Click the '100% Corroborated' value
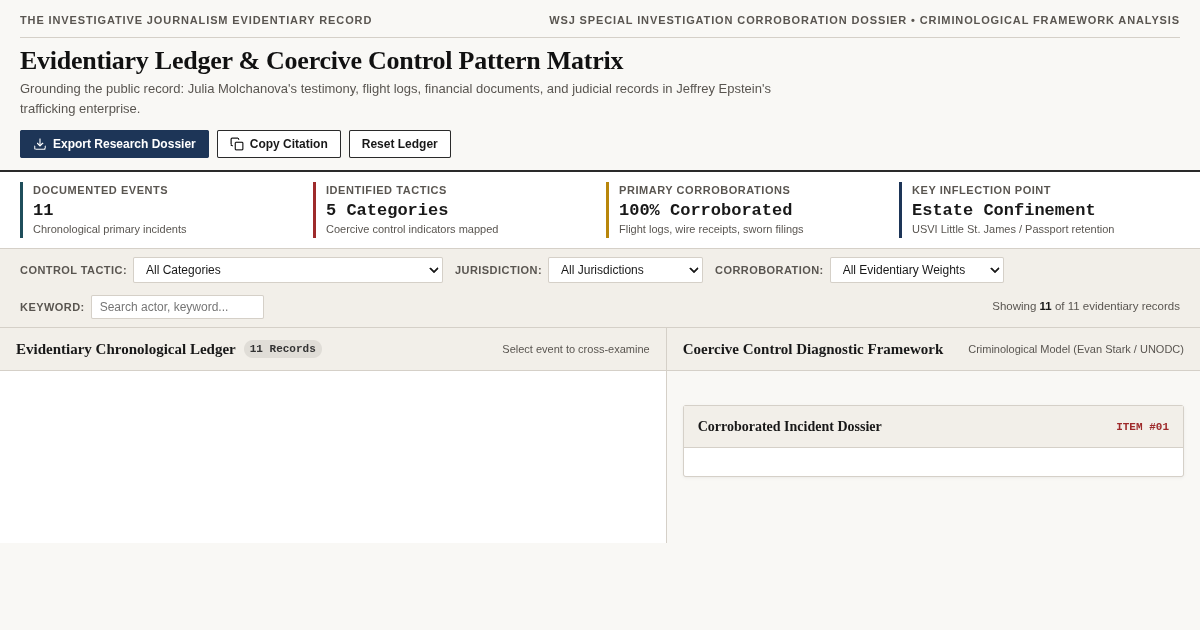This screenshot has width=1200, height=630. [705, 210]
